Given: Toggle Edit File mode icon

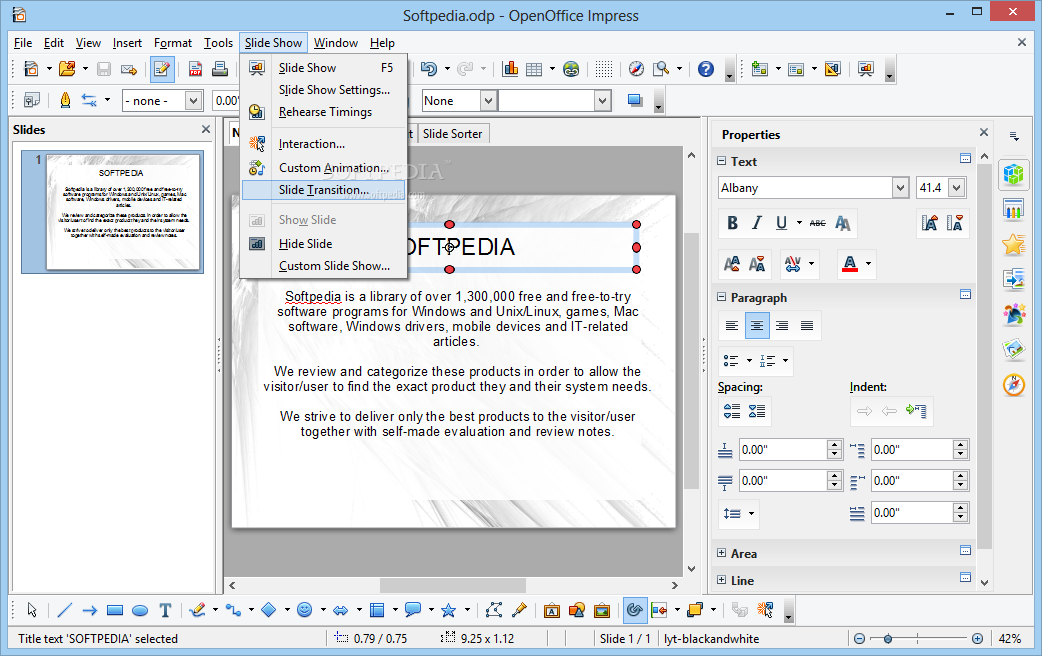Looking at the screenshot, I should (x=162, y=68).
